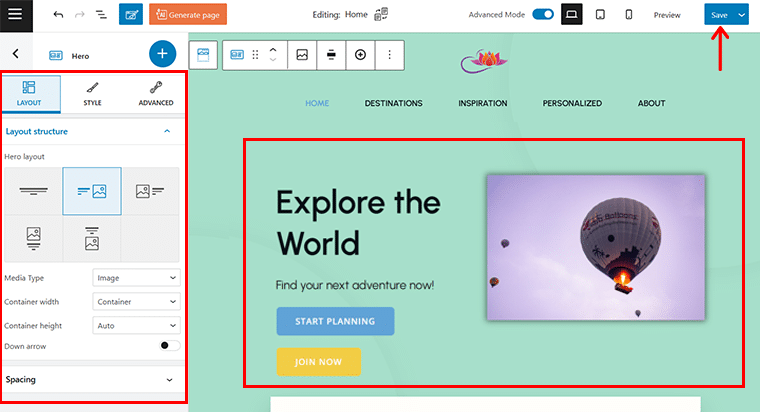This screenshot has height=412, width=760.
Task: Add a new block with plus button
Action: 162,54
